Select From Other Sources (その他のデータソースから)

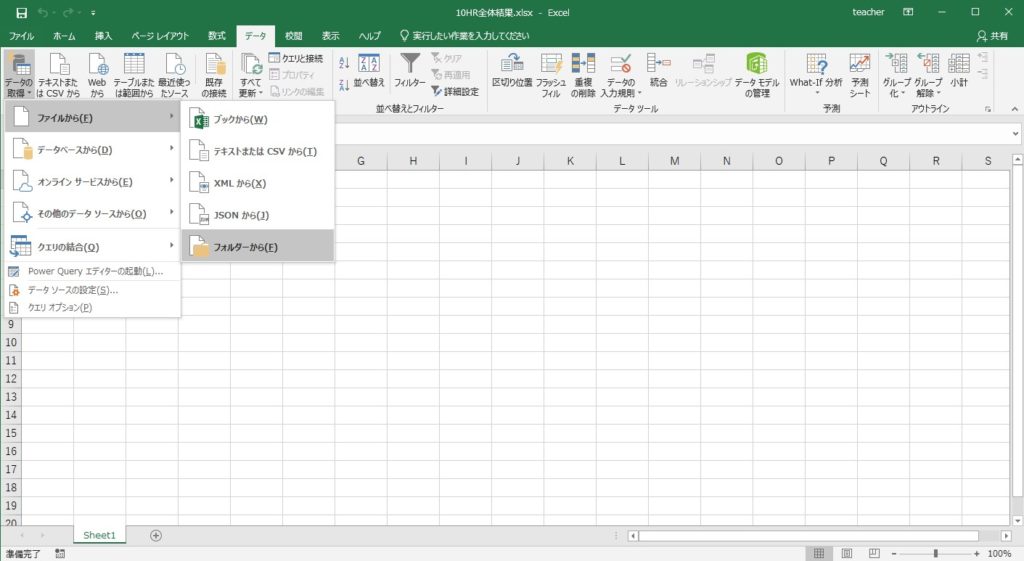tap(93, 214)
